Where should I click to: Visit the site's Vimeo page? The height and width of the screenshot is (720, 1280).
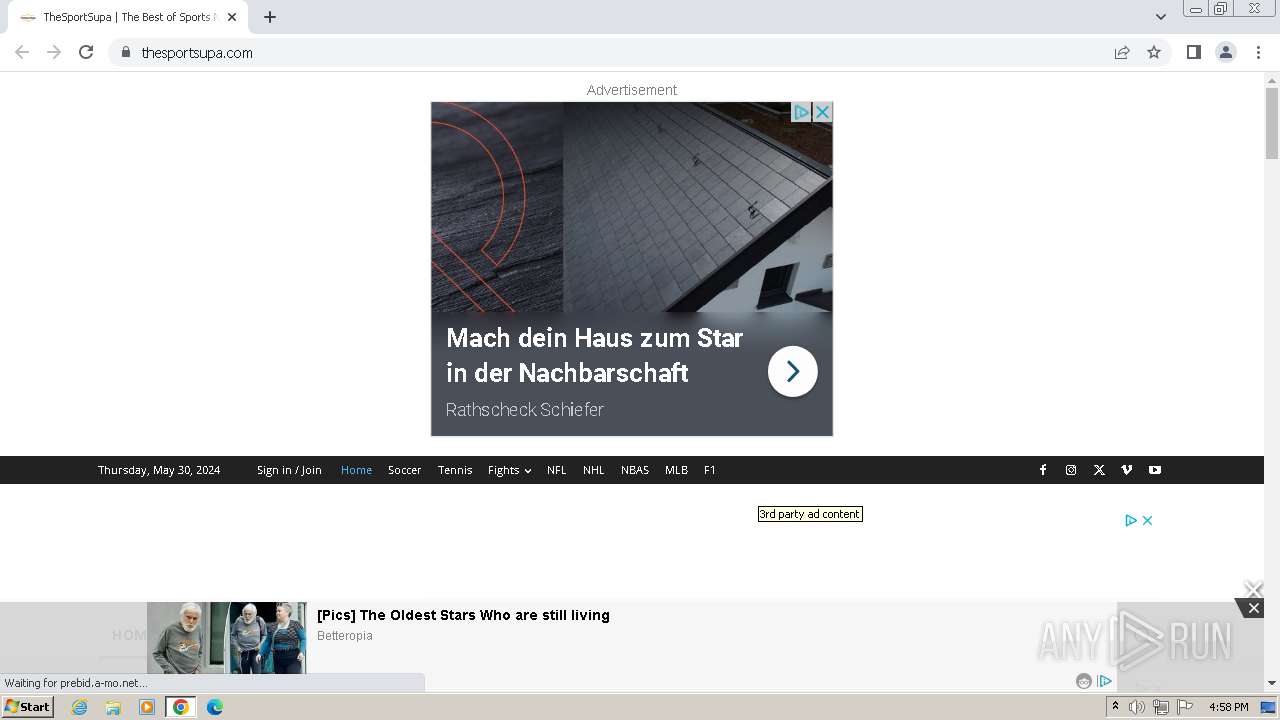(x=1127, y=470)
